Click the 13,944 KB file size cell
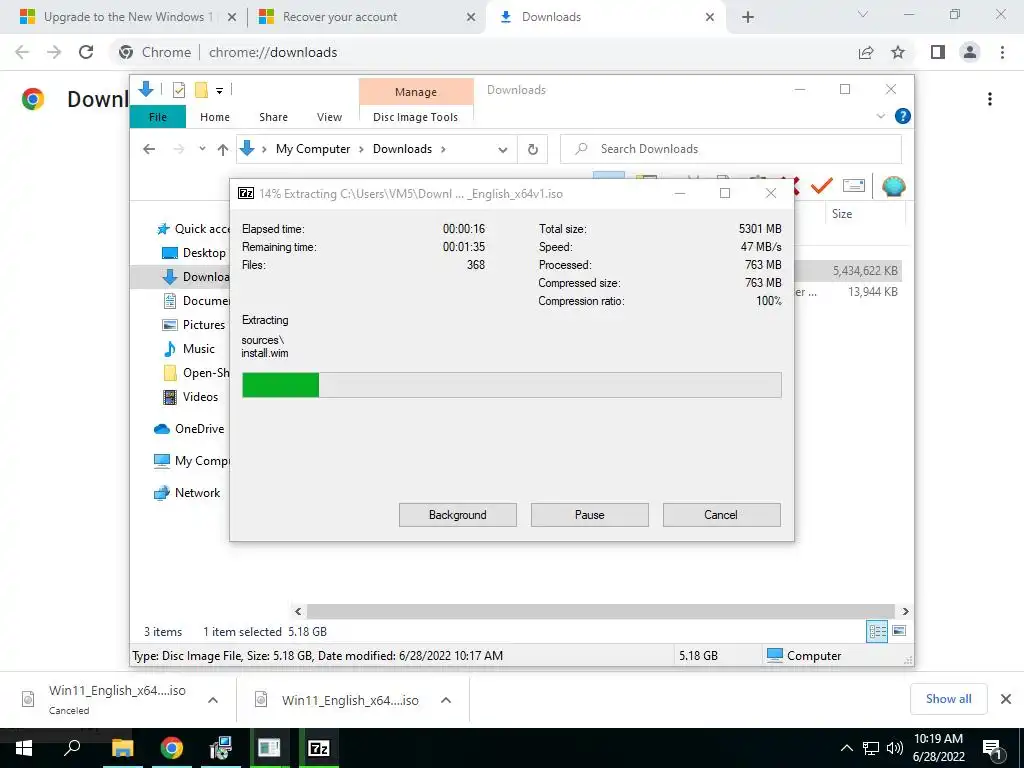This screenshot has height=768, width=1024. click(872, 292)
